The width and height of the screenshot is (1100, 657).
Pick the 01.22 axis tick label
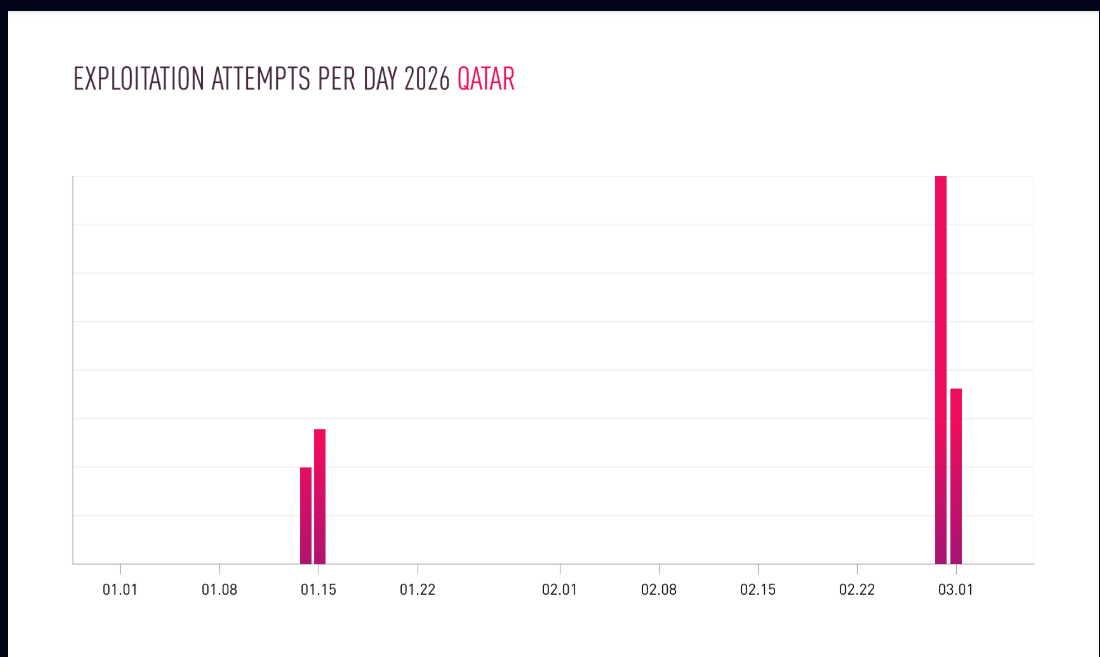[x=417, y=590]
